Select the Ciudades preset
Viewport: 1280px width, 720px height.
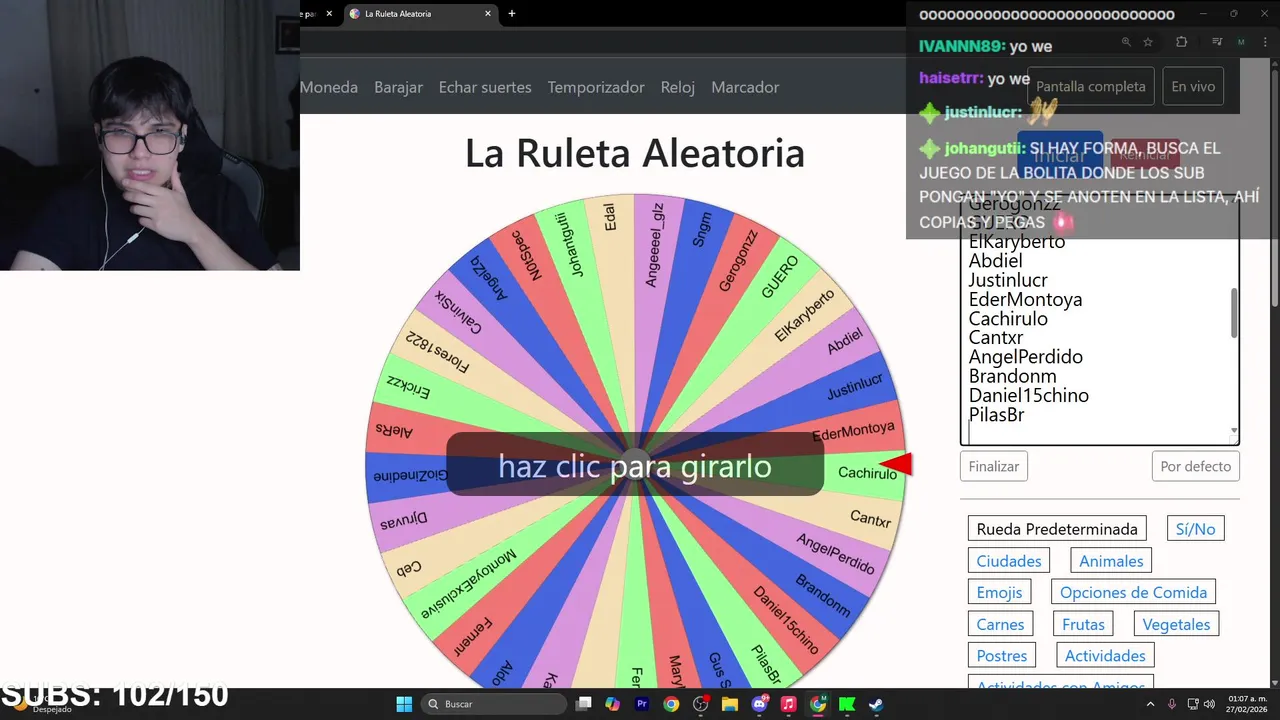[1009, 561]
